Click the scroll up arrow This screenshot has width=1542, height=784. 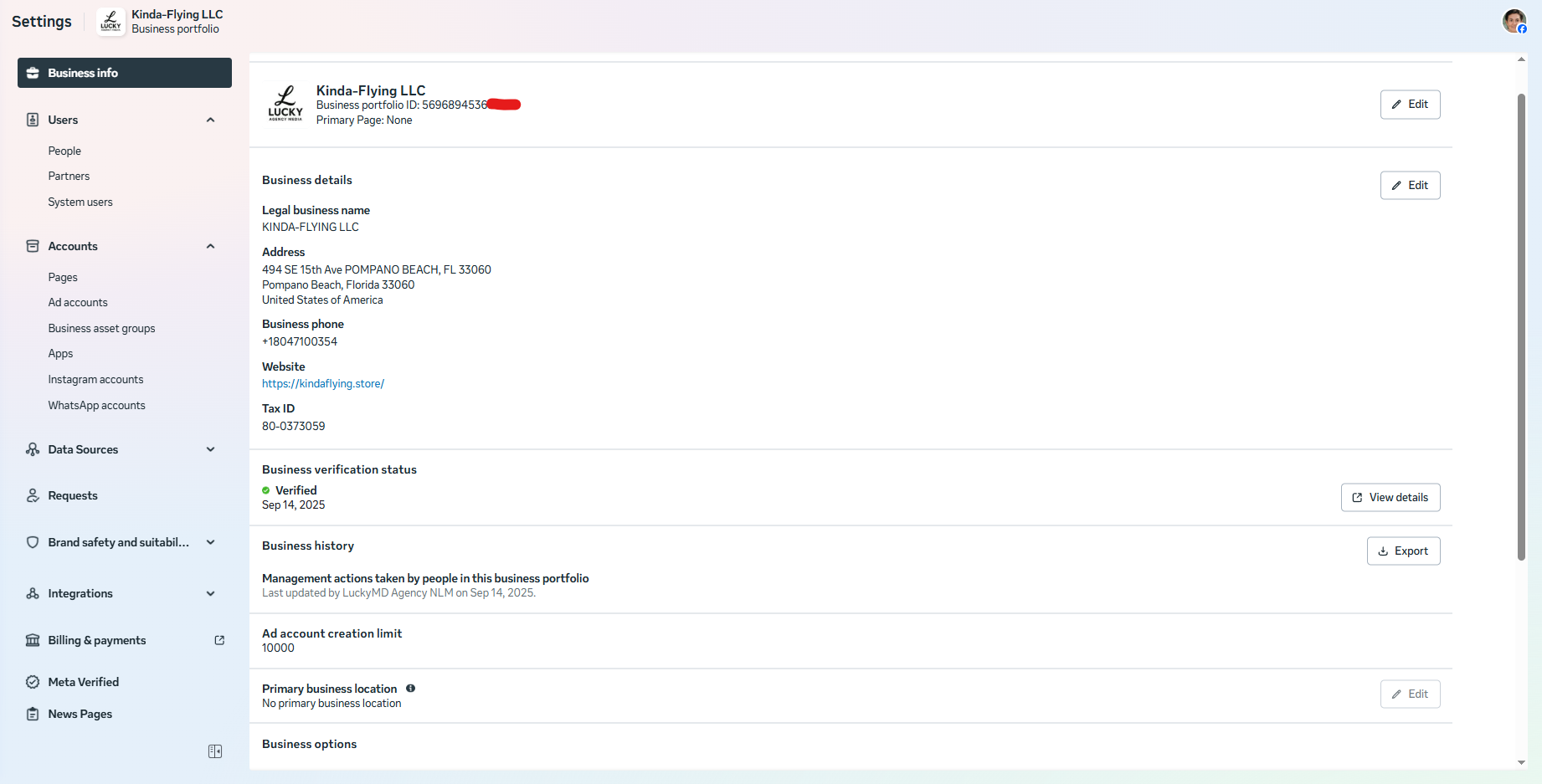[x=1521, y=59]
